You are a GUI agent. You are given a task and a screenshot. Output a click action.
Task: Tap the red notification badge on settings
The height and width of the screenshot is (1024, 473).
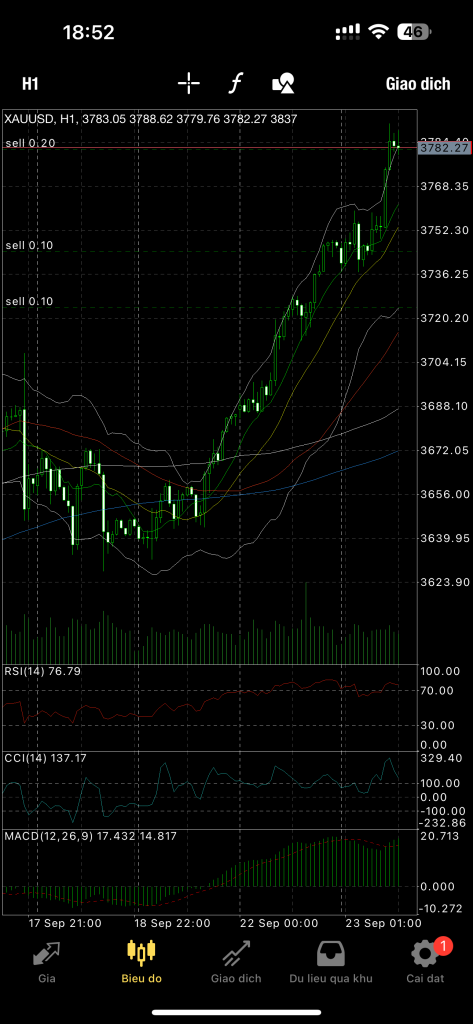443,946
